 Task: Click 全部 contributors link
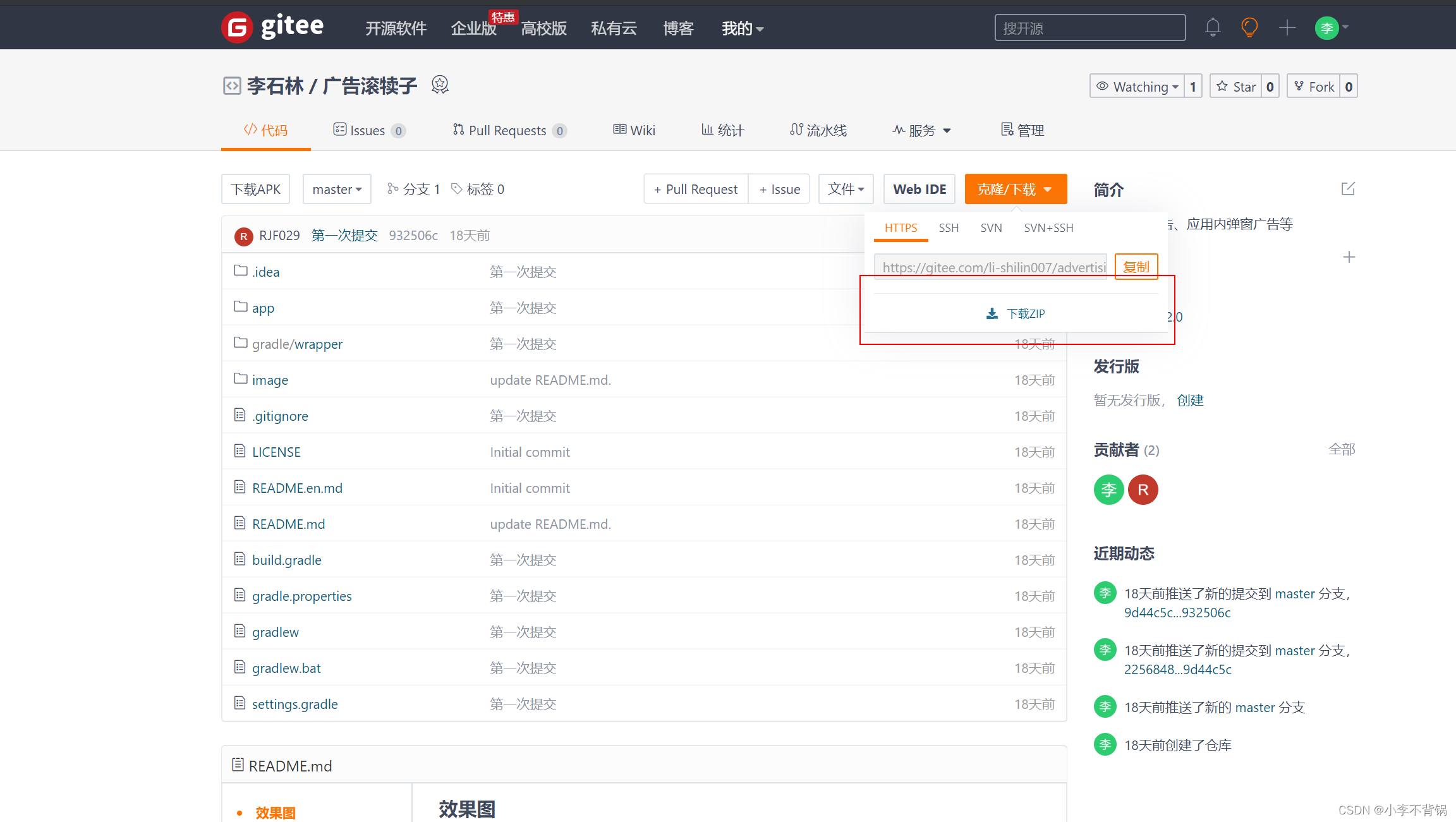[1342, 449]
